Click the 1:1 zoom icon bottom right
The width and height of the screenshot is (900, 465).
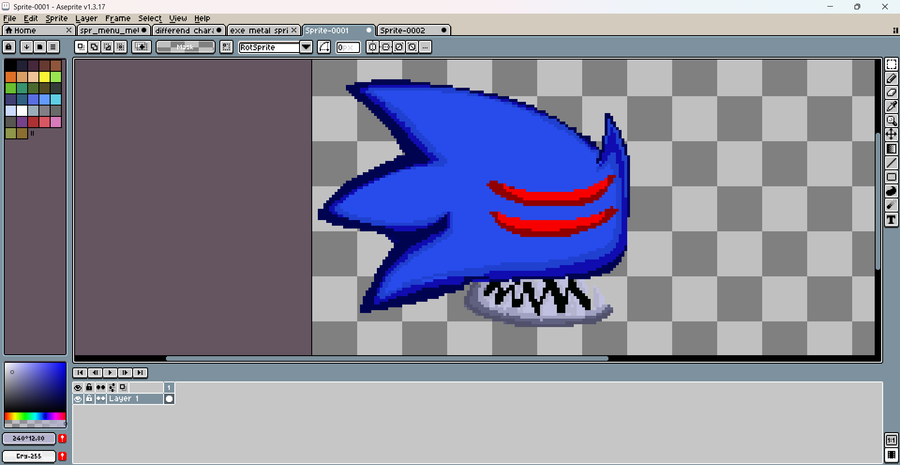coord(891,441)
